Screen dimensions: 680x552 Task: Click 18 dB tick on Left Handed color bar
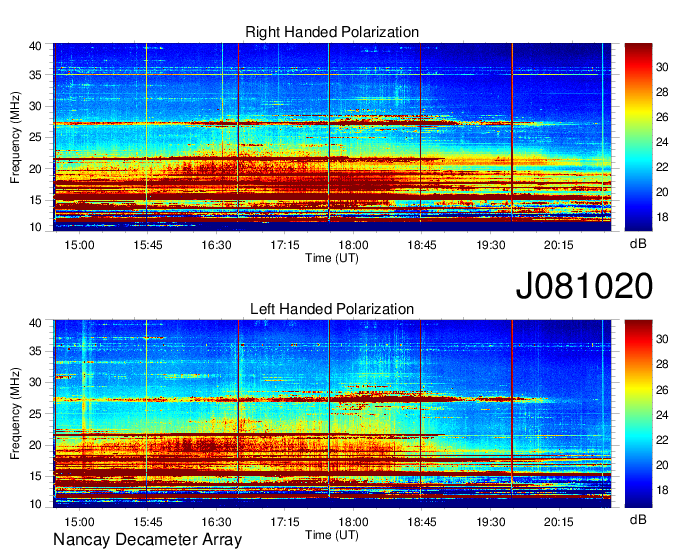[x=662, y=490]
